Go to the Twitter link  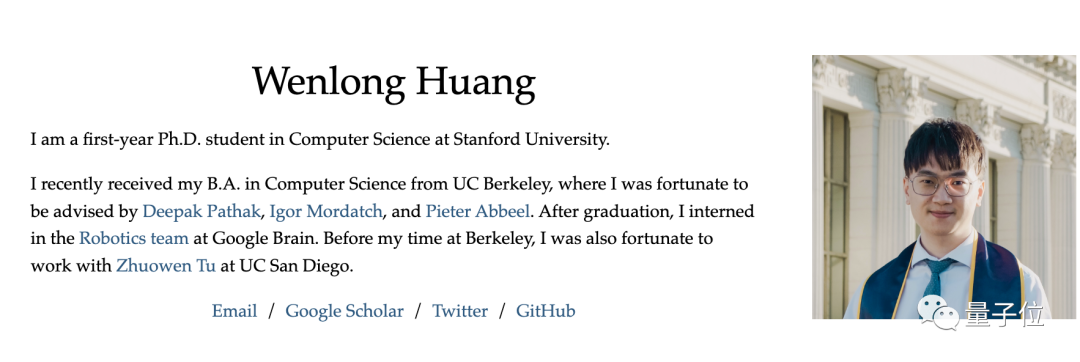(x=460, y=311)
